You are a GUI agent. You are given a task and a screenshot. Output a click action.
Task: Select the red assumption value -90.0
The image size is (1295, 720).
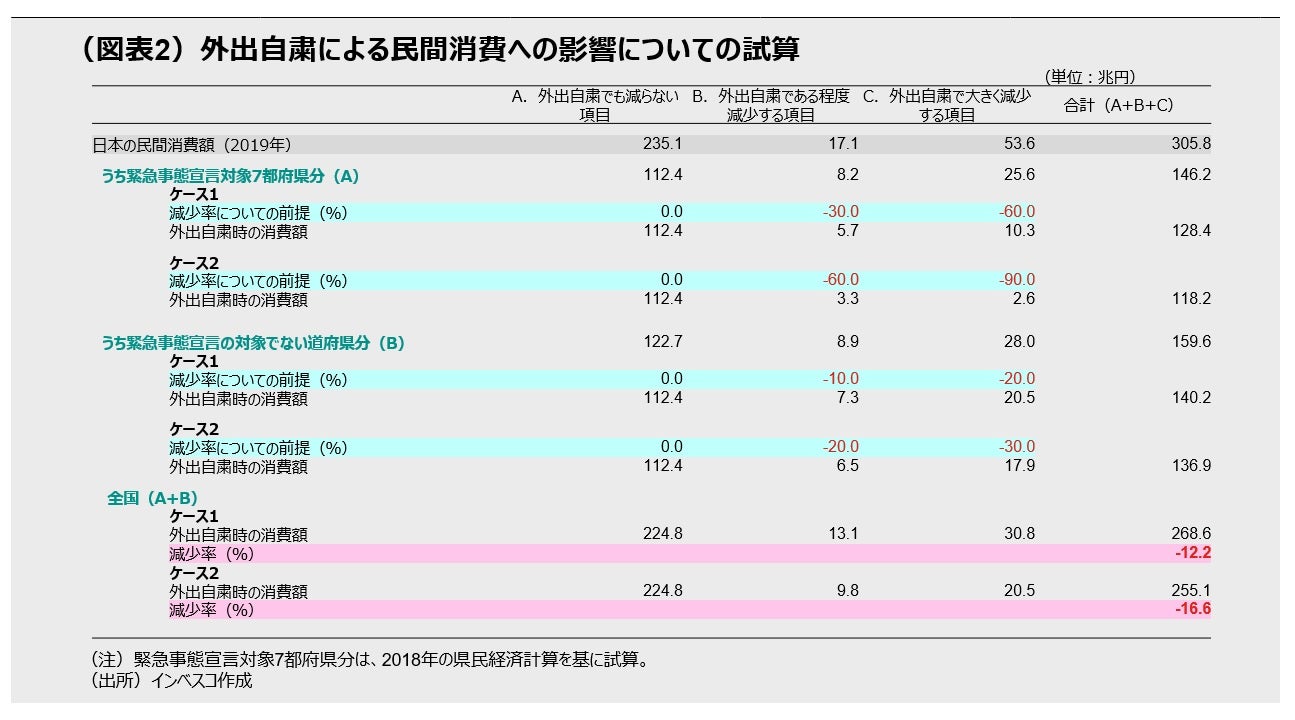pyautogui.click(x=1017, y=280)
